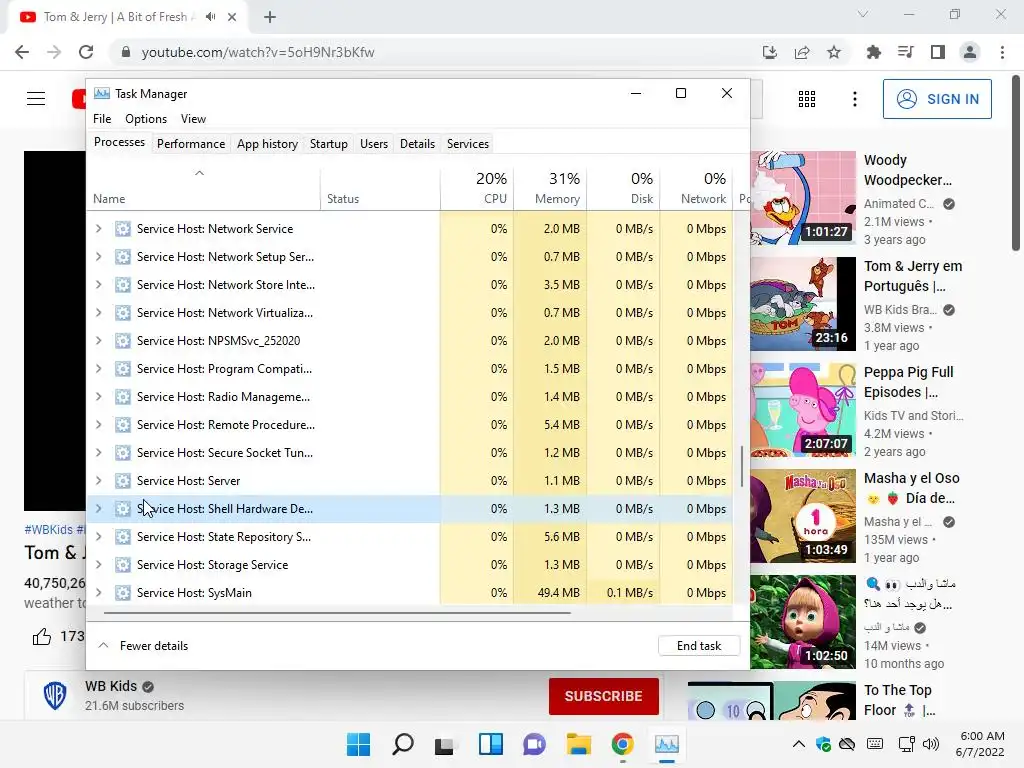Switch to the Performance tab
This screenshot has height=768, width=1024.
tap(191, 144)
